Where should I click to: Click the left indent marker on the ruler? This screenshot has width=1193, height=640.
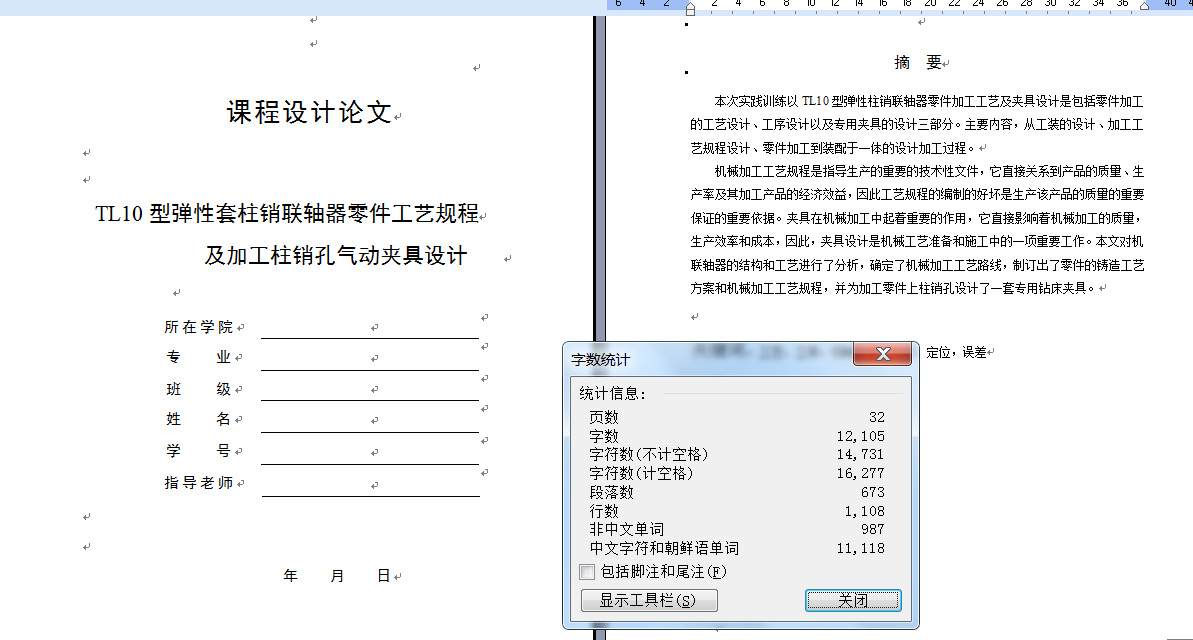690,9
